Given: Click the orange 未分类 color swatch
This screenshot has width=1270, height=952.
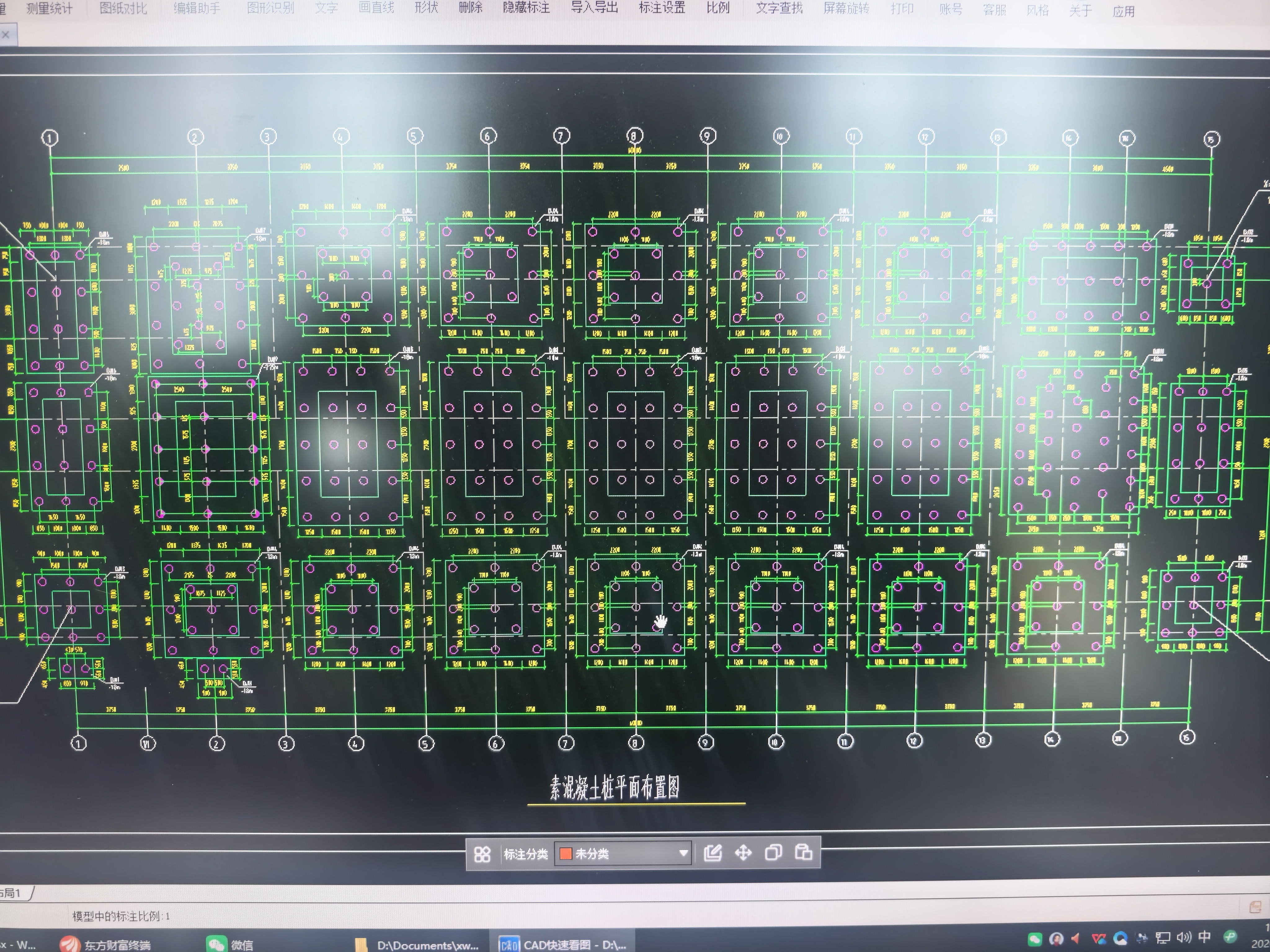Looking at the screenshot, I should tap(566, 854).
